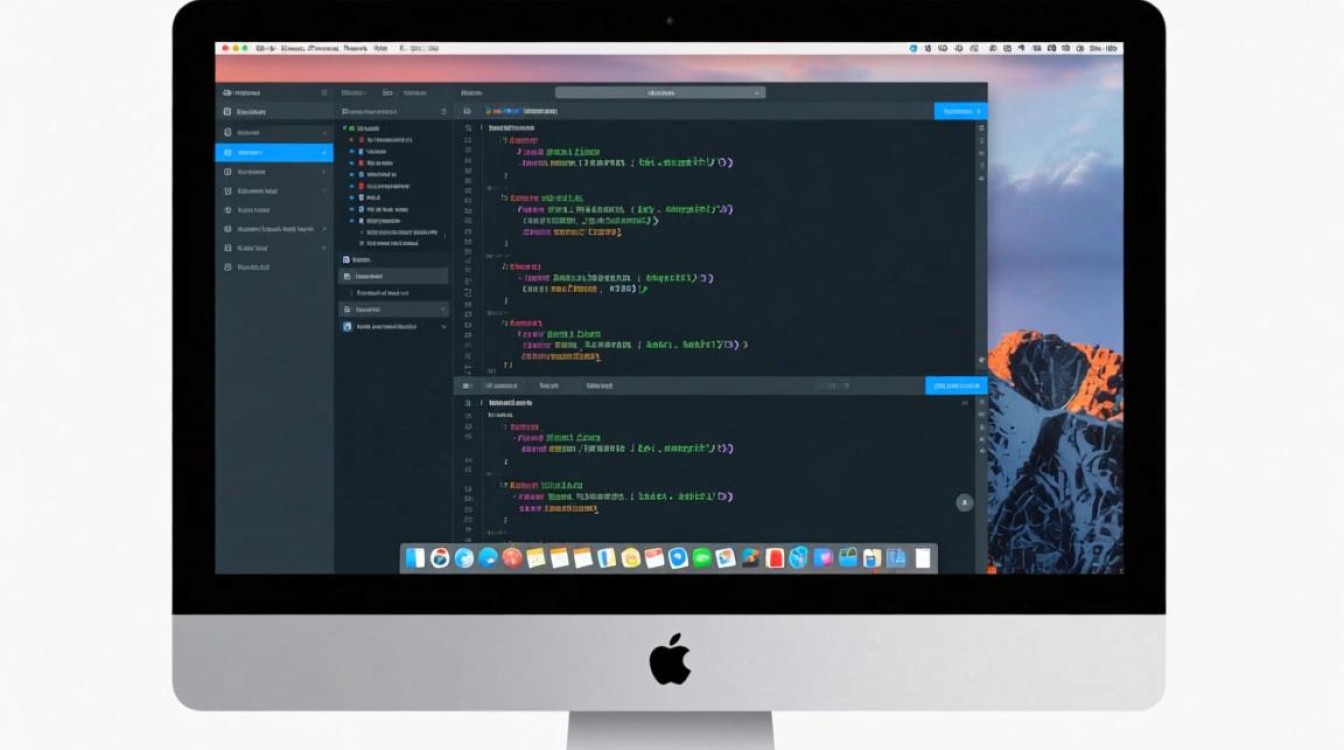Click the icon of the blue highlighted sidebar item
Viewport: 1344px width, 750px height.
228,153
